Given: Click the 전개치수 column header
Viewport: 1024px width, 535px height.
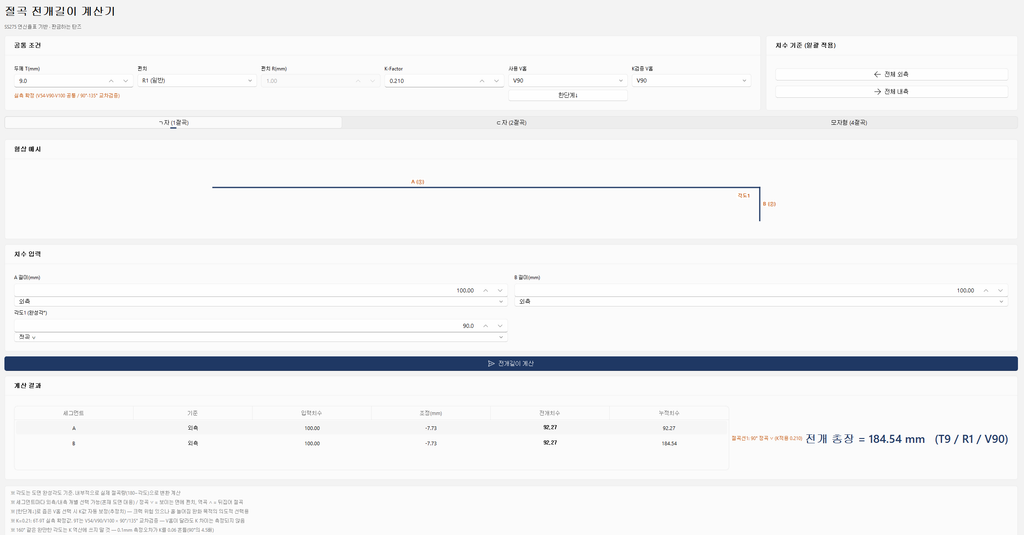Looking at the screenshot, I should coord(550,413).
